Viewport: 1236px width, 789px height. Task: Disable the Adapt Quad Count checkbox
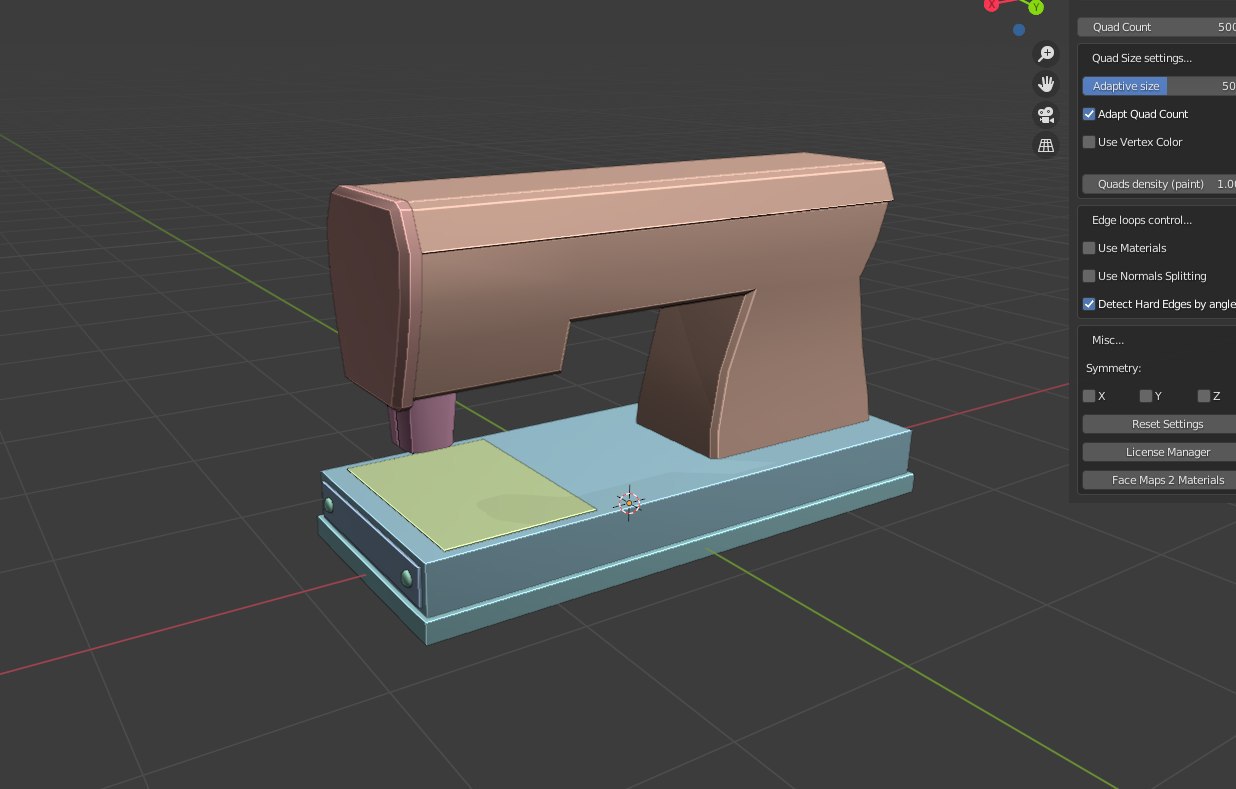point(1089,114)
